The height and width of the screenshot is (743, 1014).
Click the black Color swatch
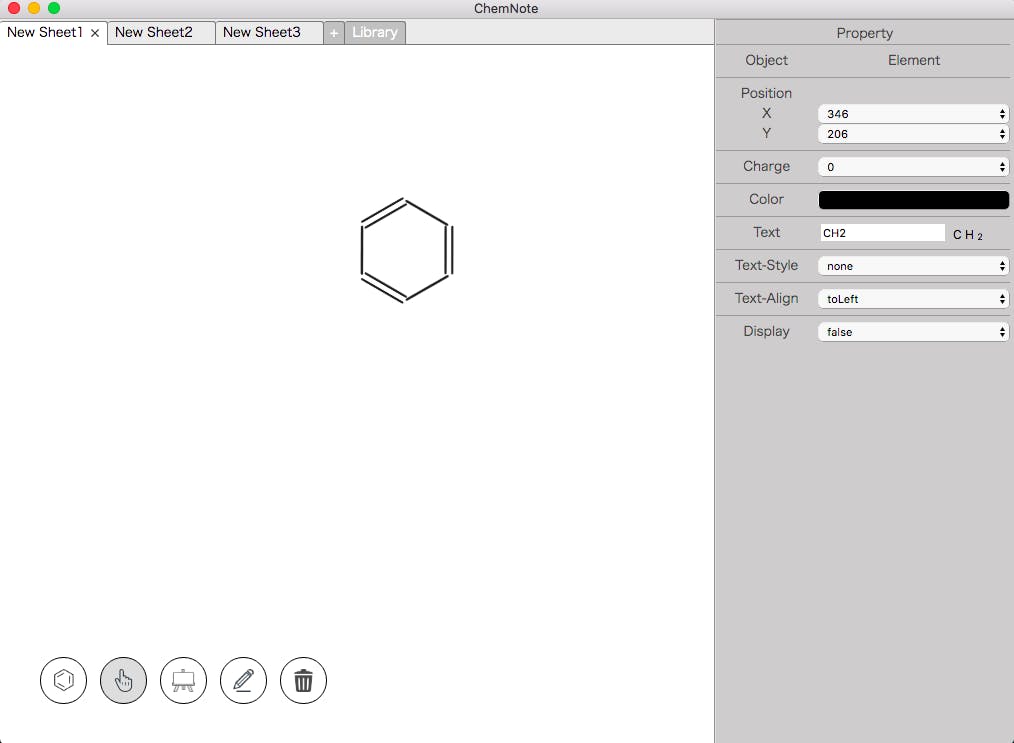click(x=913, y=200)
